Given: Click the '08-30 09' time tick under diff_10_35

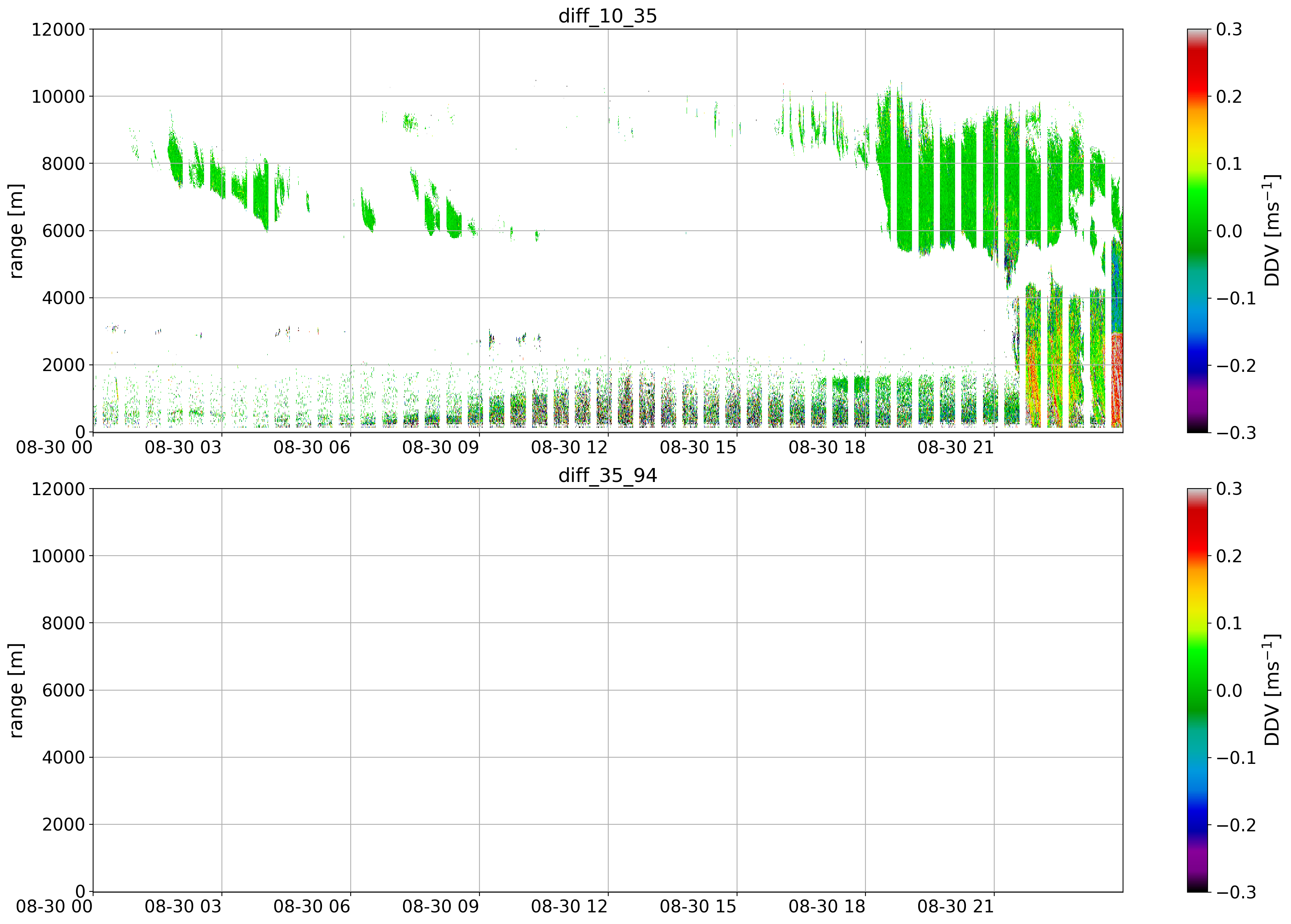Looking at the screenshot, I should pos(441,447).
